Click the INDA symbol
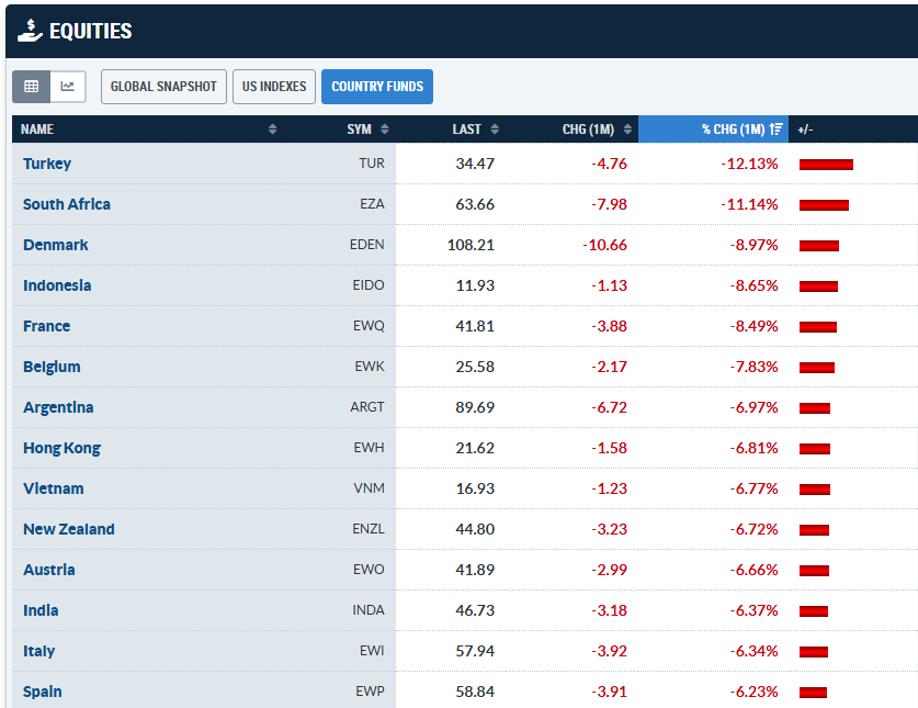 coord(368,610)
